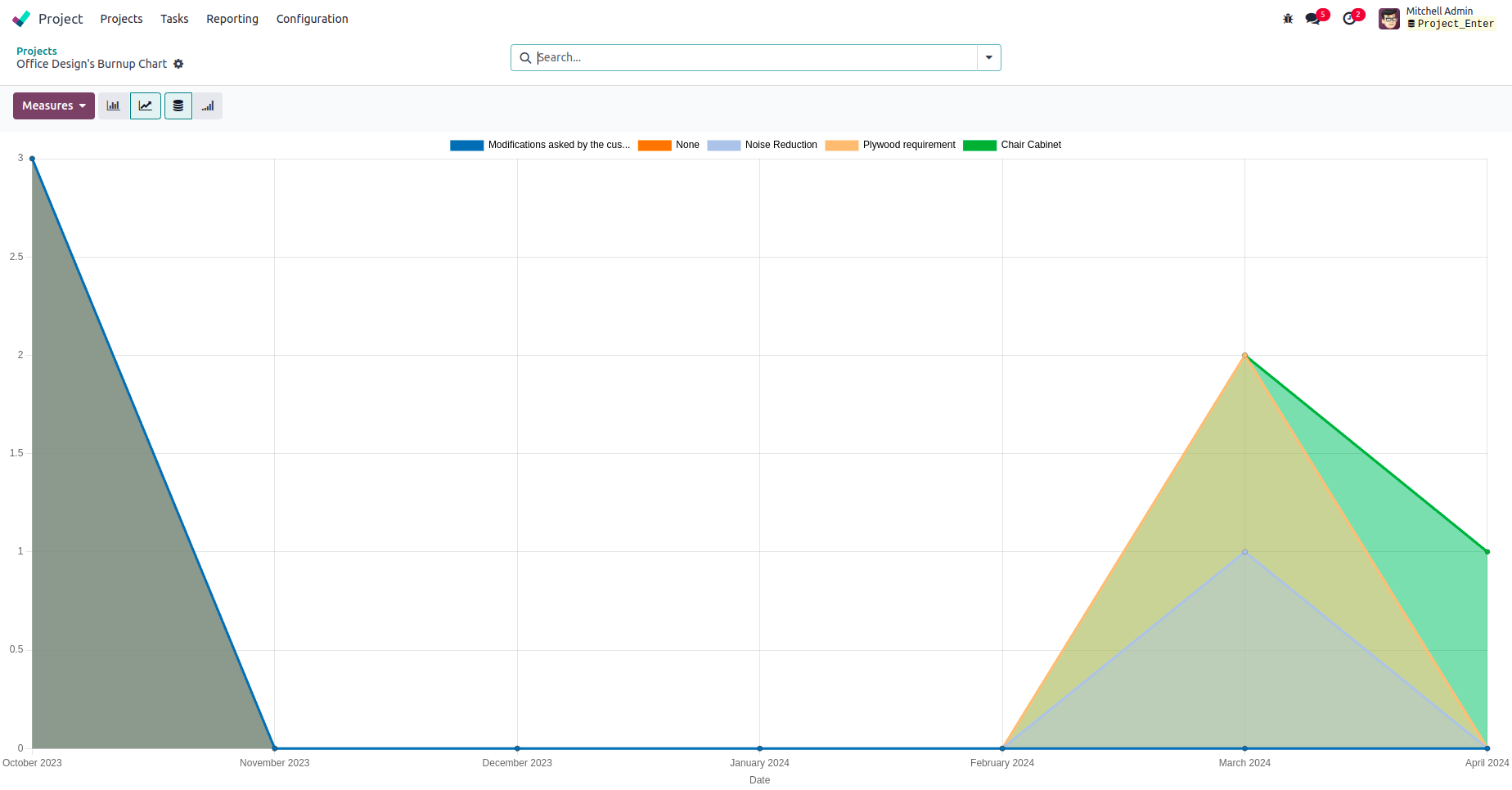Click Mitchell Admin user avatar

tap(1389, 18)
